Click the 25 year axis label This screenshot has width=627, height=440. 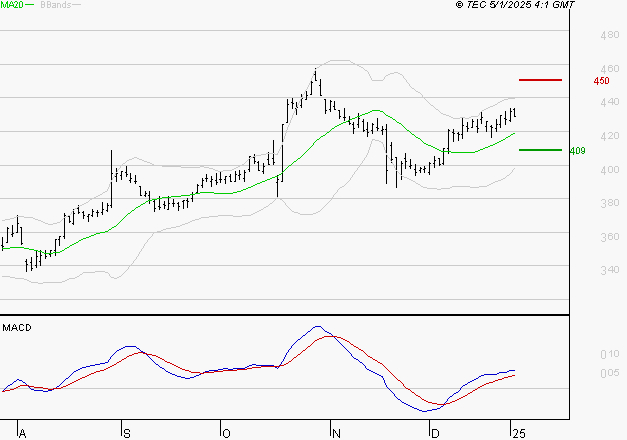click(519, 434)
